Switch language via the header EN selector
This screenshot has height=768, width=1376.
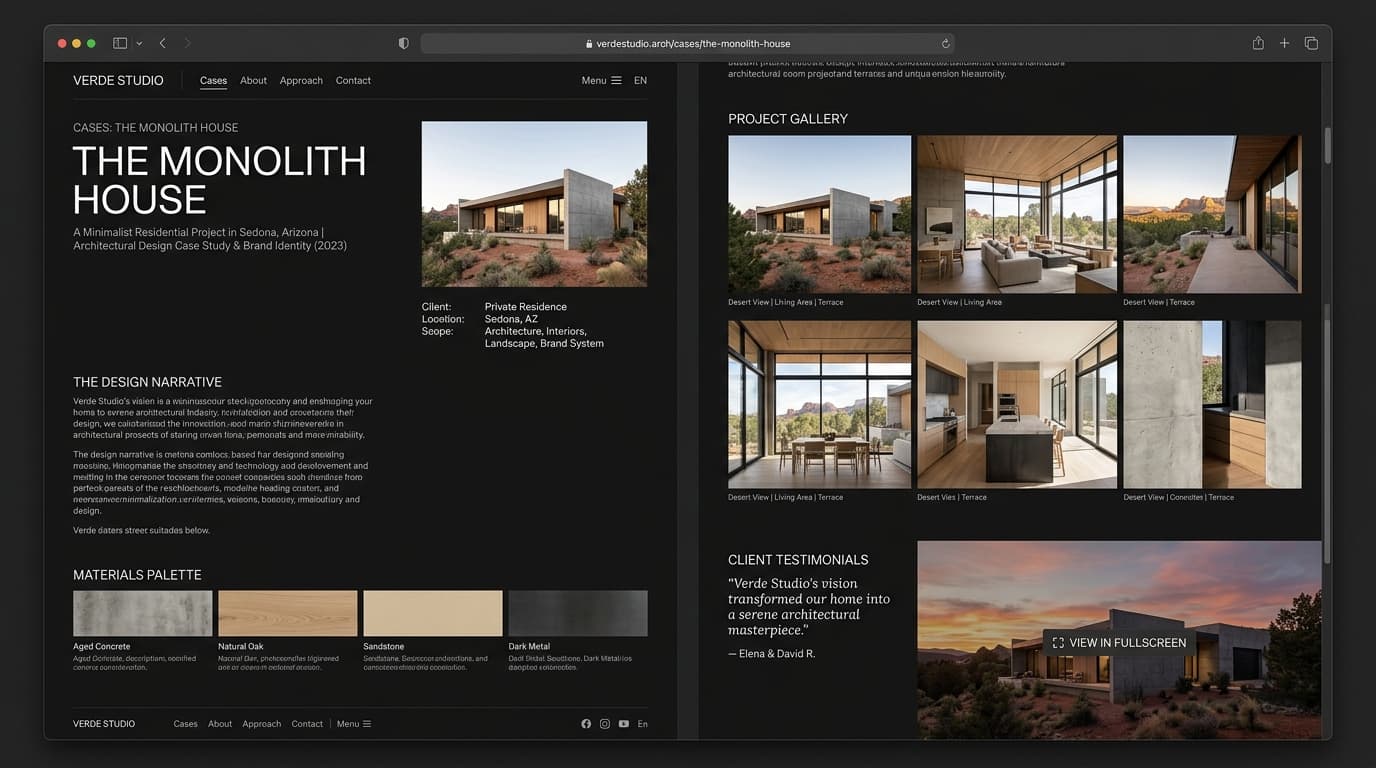pos(640,80)
